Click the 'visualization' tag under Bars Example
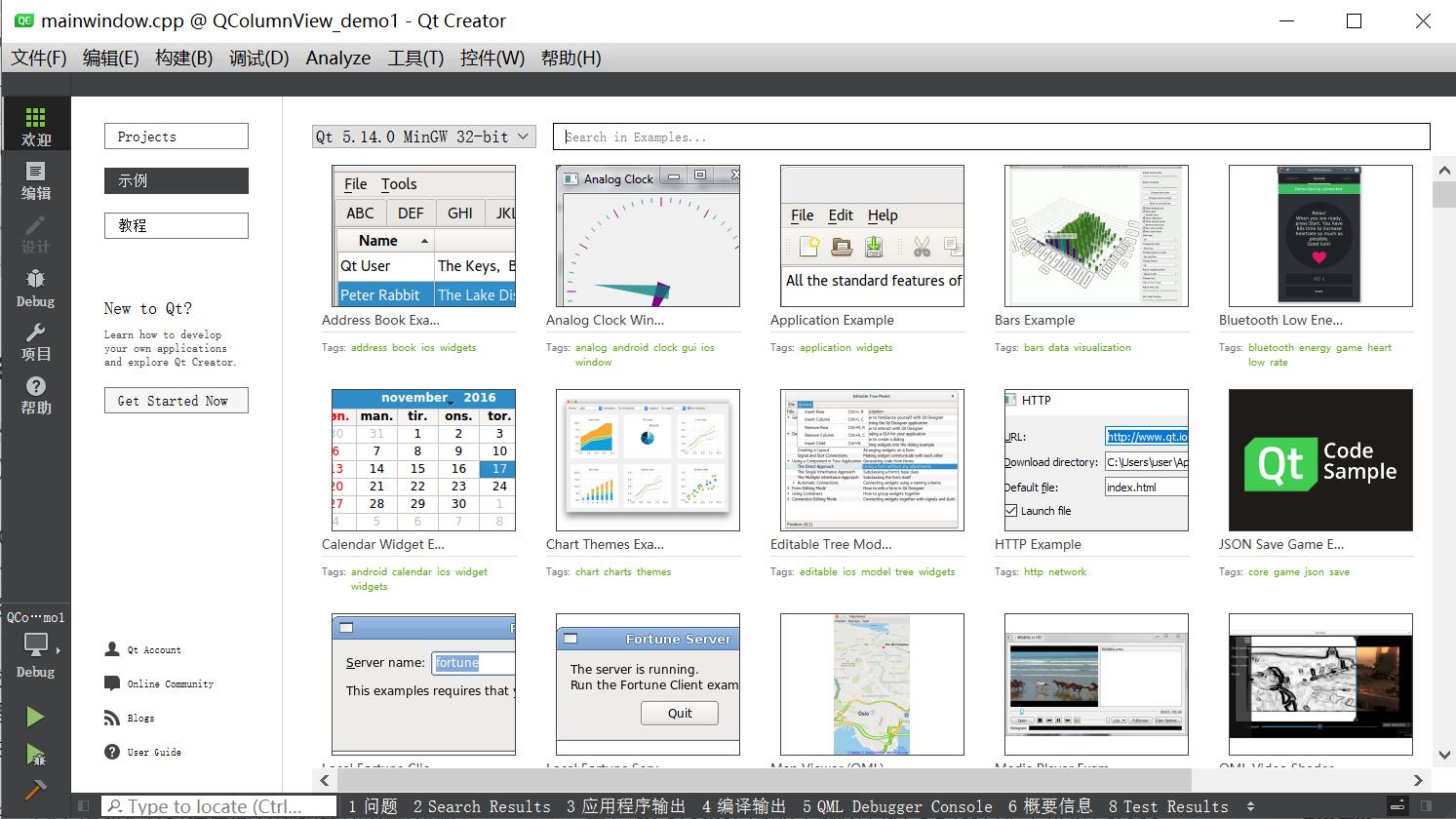Viewport: 1456px width, 819px height. point(1102,347)
